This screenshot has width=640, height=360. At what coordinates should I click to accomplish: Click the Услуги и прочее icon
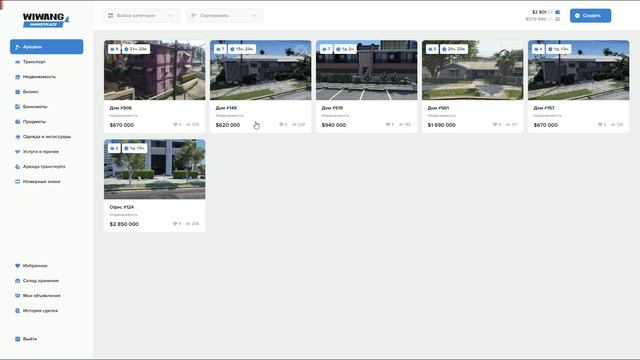pos(18,151)
